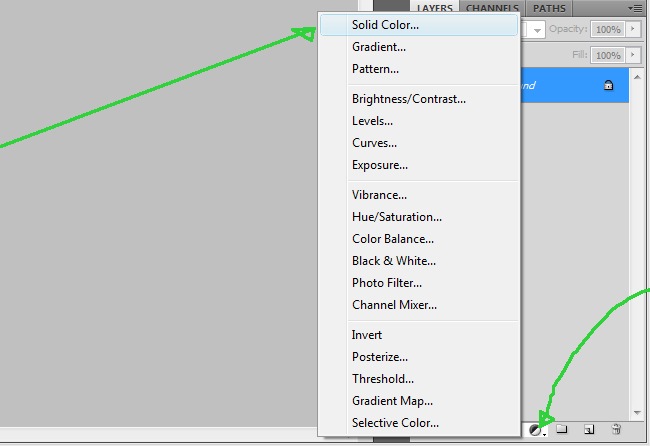
Task: Expand the Fill slider arrow
Action: tap(633, 55)
